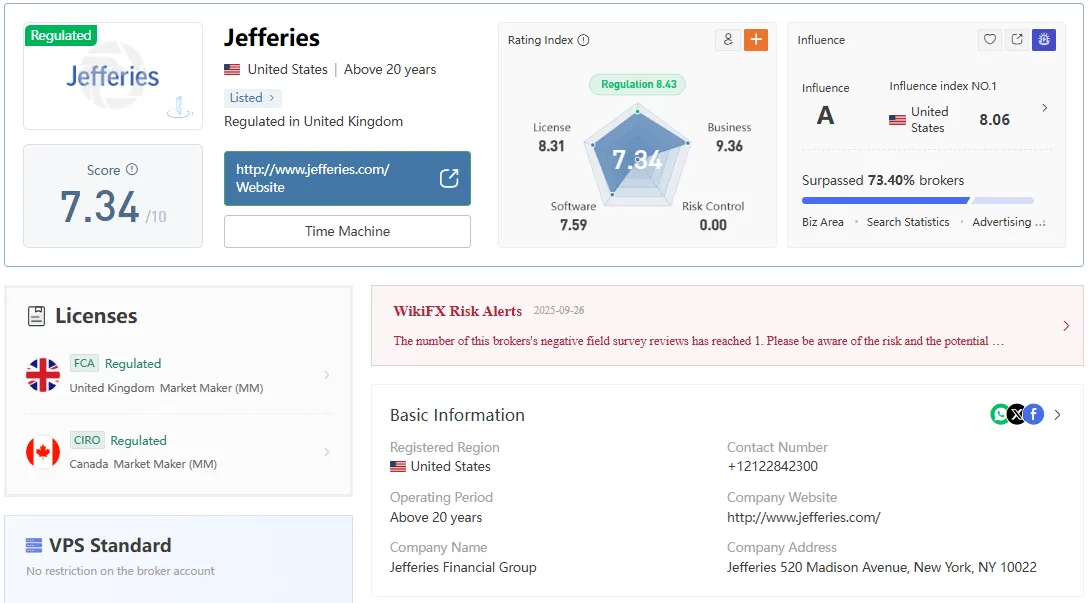Click the company address on Madison Avenue

881,567
